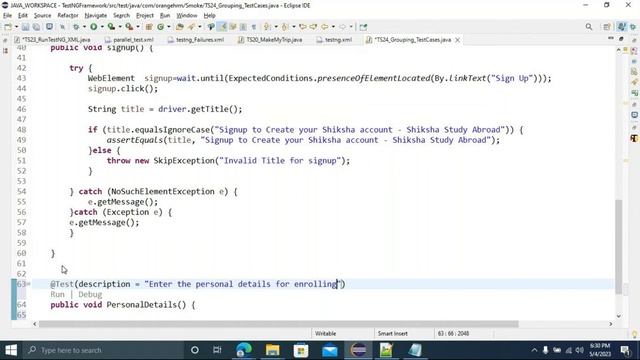
Task: Click the Open Perspective icon
Action: 607,27
